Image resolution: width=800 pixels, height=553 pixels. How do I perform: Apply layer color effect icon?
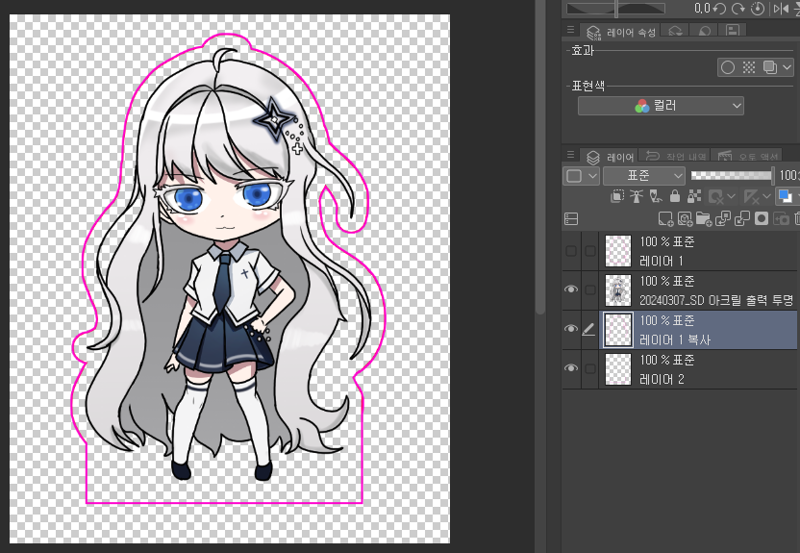point(769,67)
